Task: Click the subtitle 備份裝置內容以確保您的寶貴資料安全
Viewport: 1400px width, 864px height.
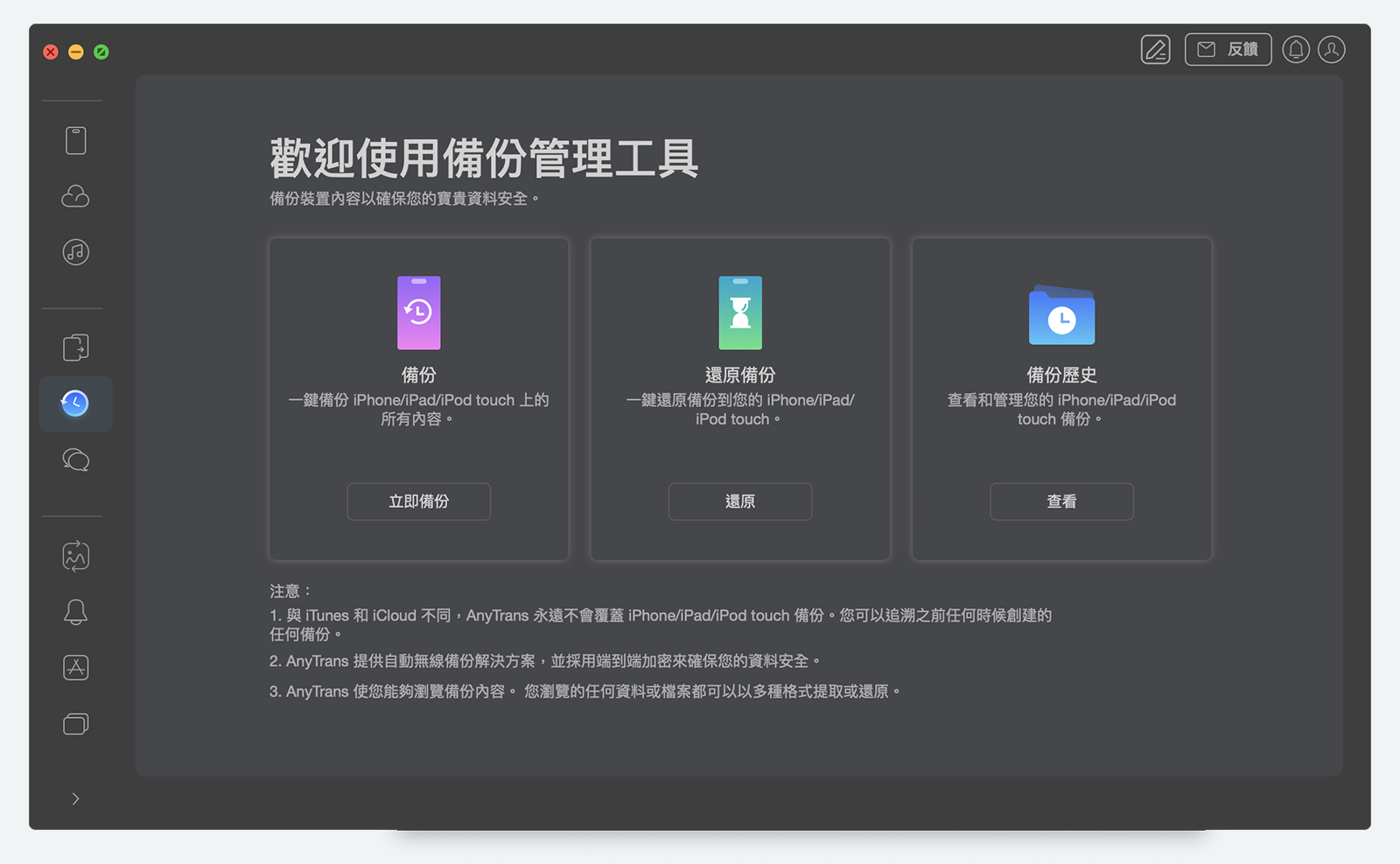Action: (x=404, y=199)
